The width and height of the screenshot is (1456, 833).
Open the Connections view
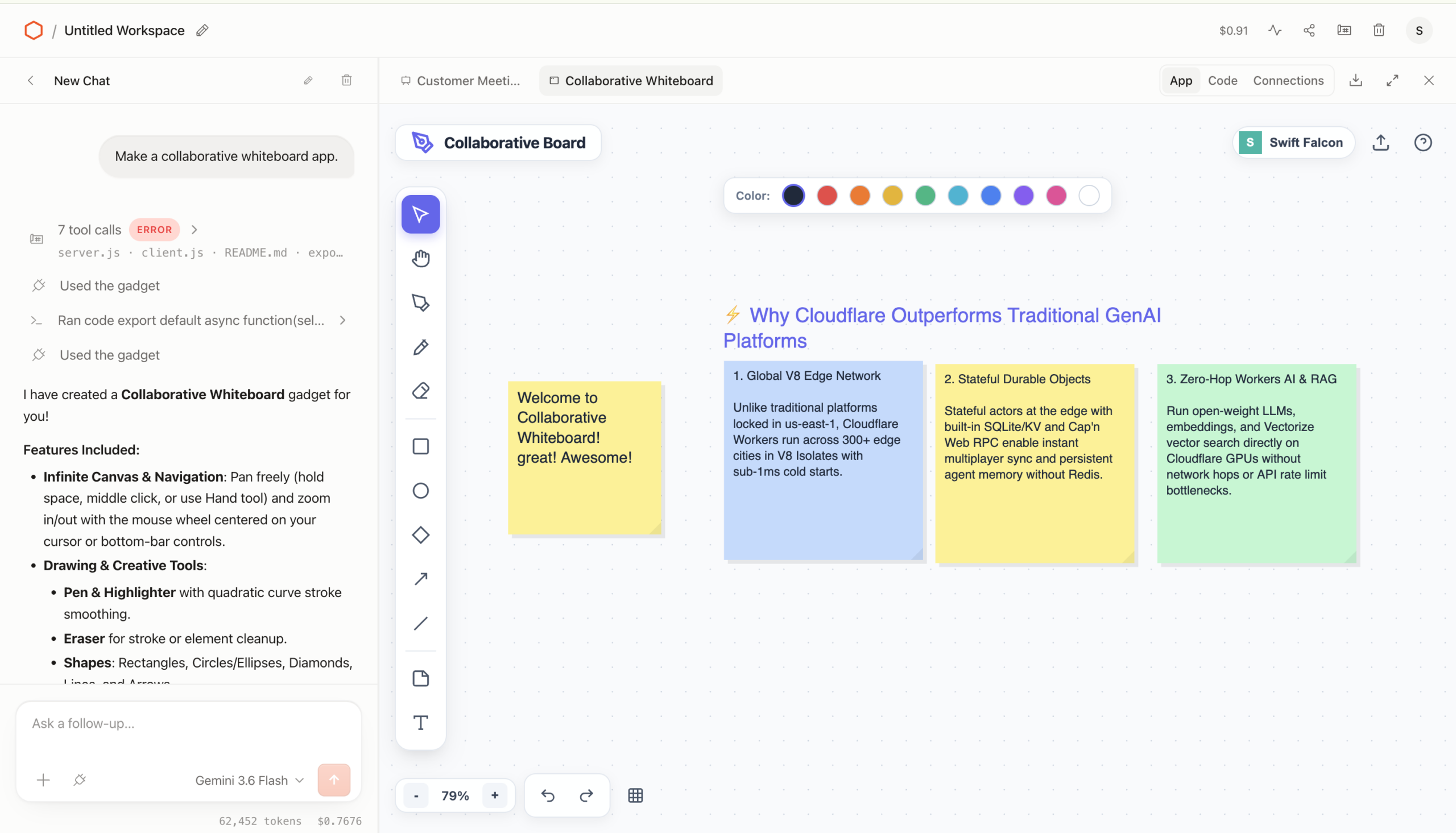coord(1288,81)
